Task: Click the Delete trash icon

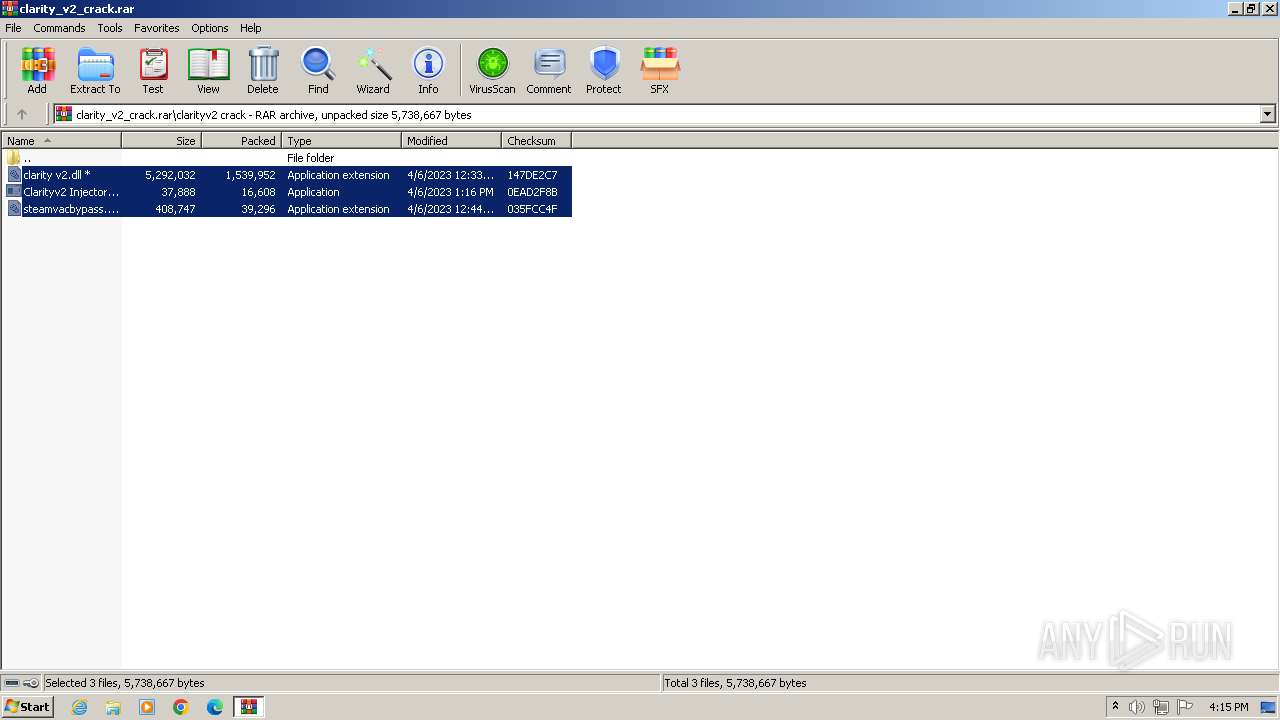Action: pos(263,70)
